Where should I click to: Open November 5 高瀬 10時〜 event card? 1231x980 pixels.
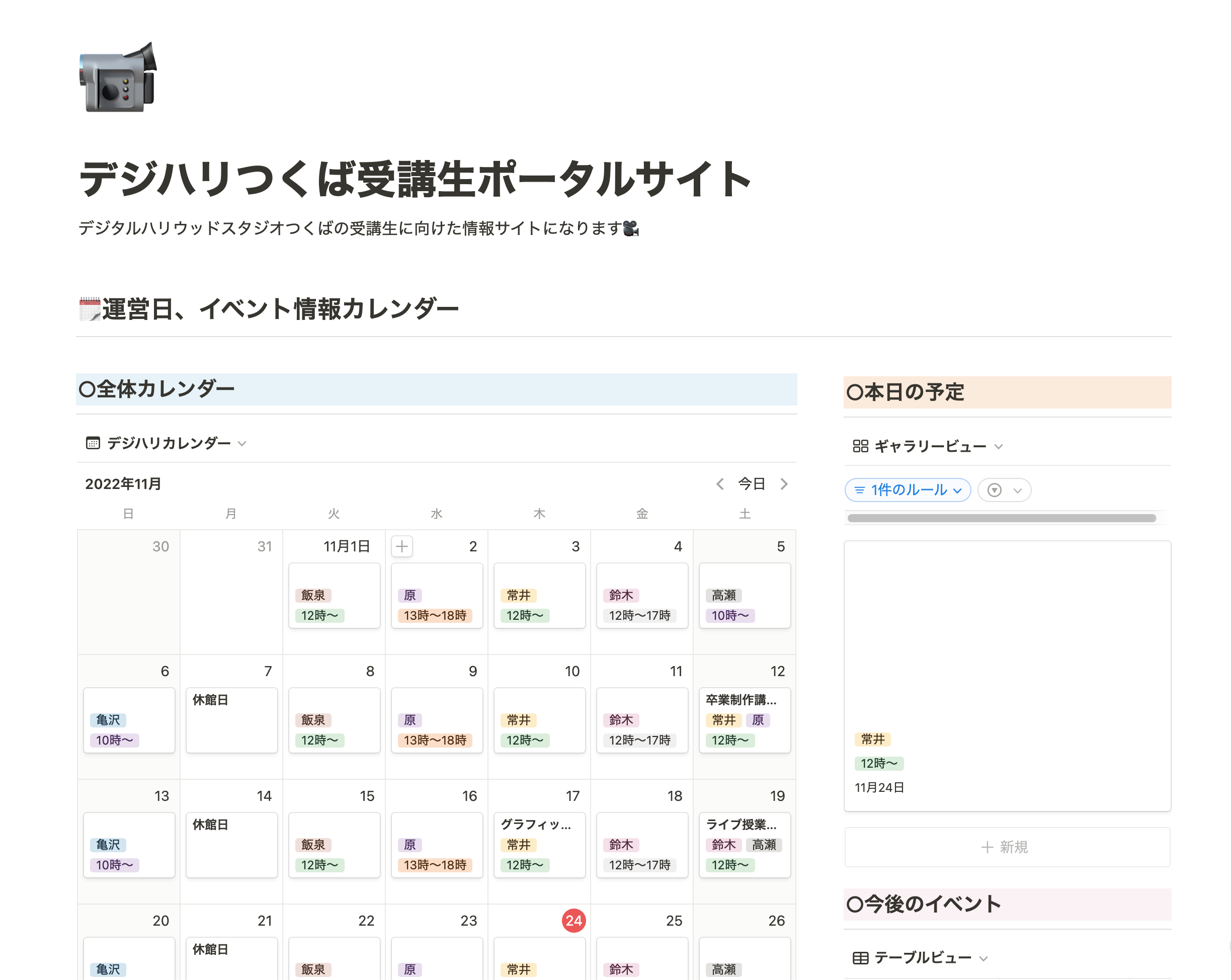point(745,596)
